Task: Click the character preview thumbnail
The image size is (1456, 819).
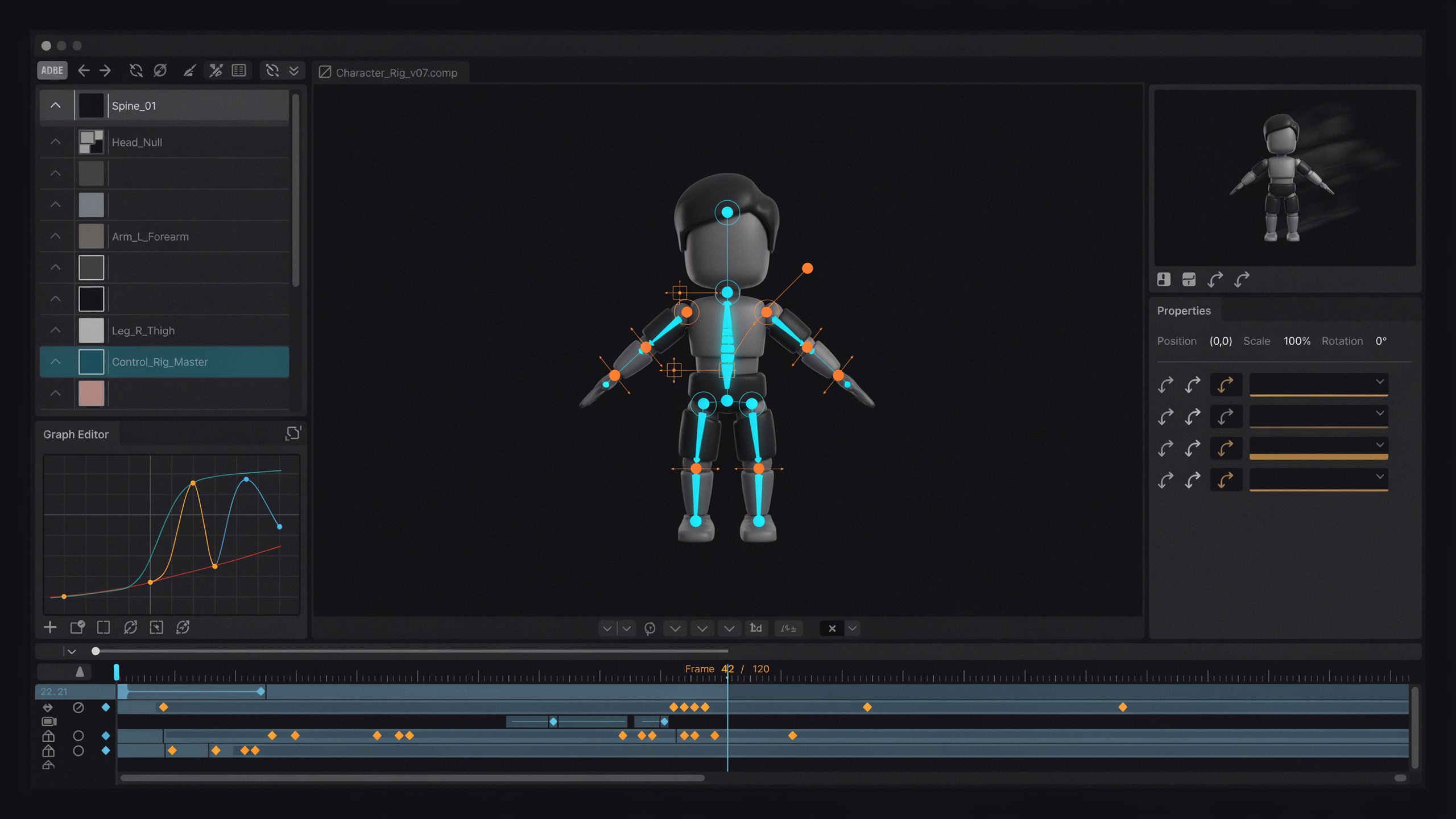Action: click(1285, 177)
